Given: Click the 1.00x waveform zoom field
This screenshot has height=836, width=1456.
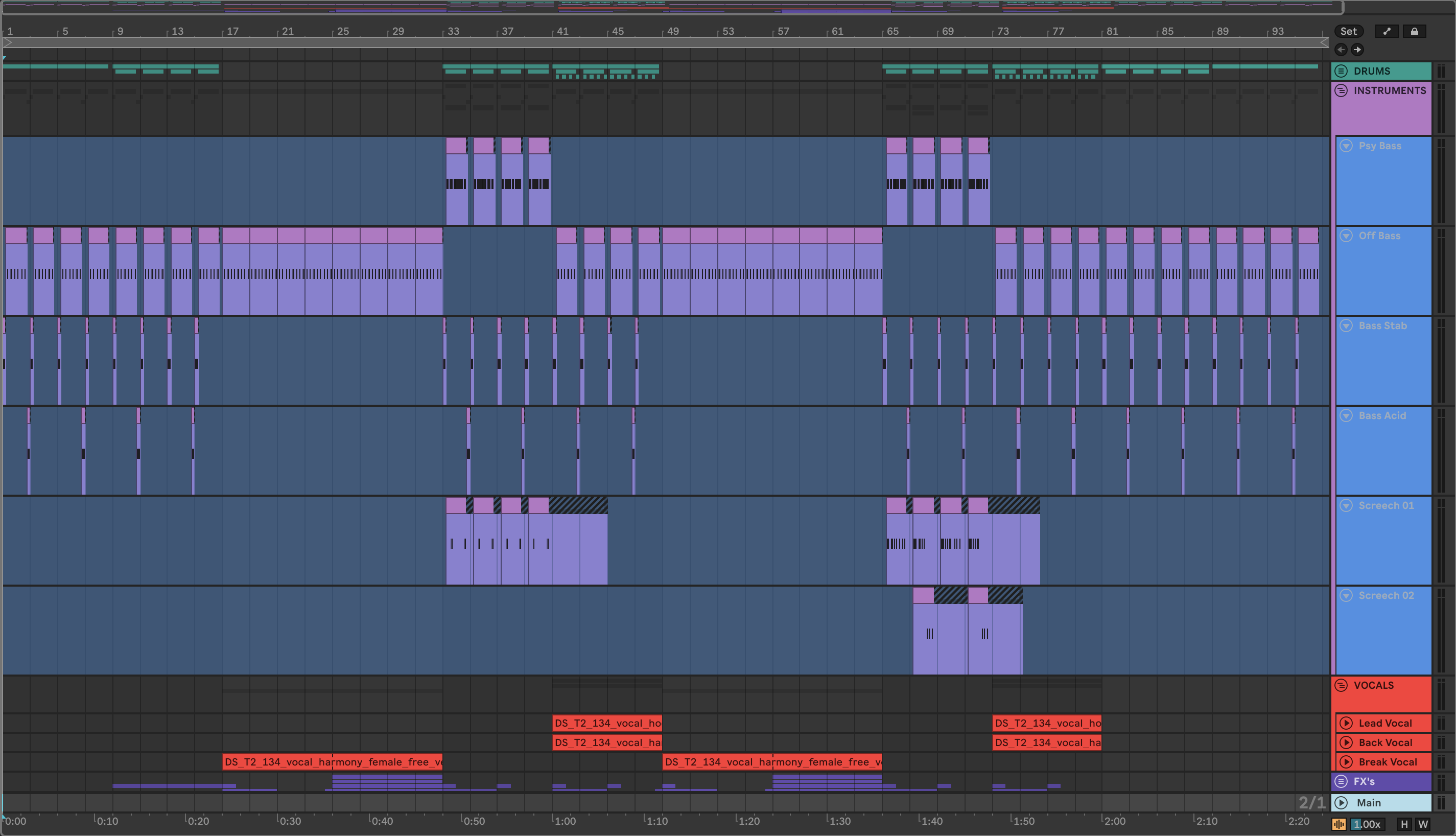Looking at the screenshot, I should [1368, 825].
